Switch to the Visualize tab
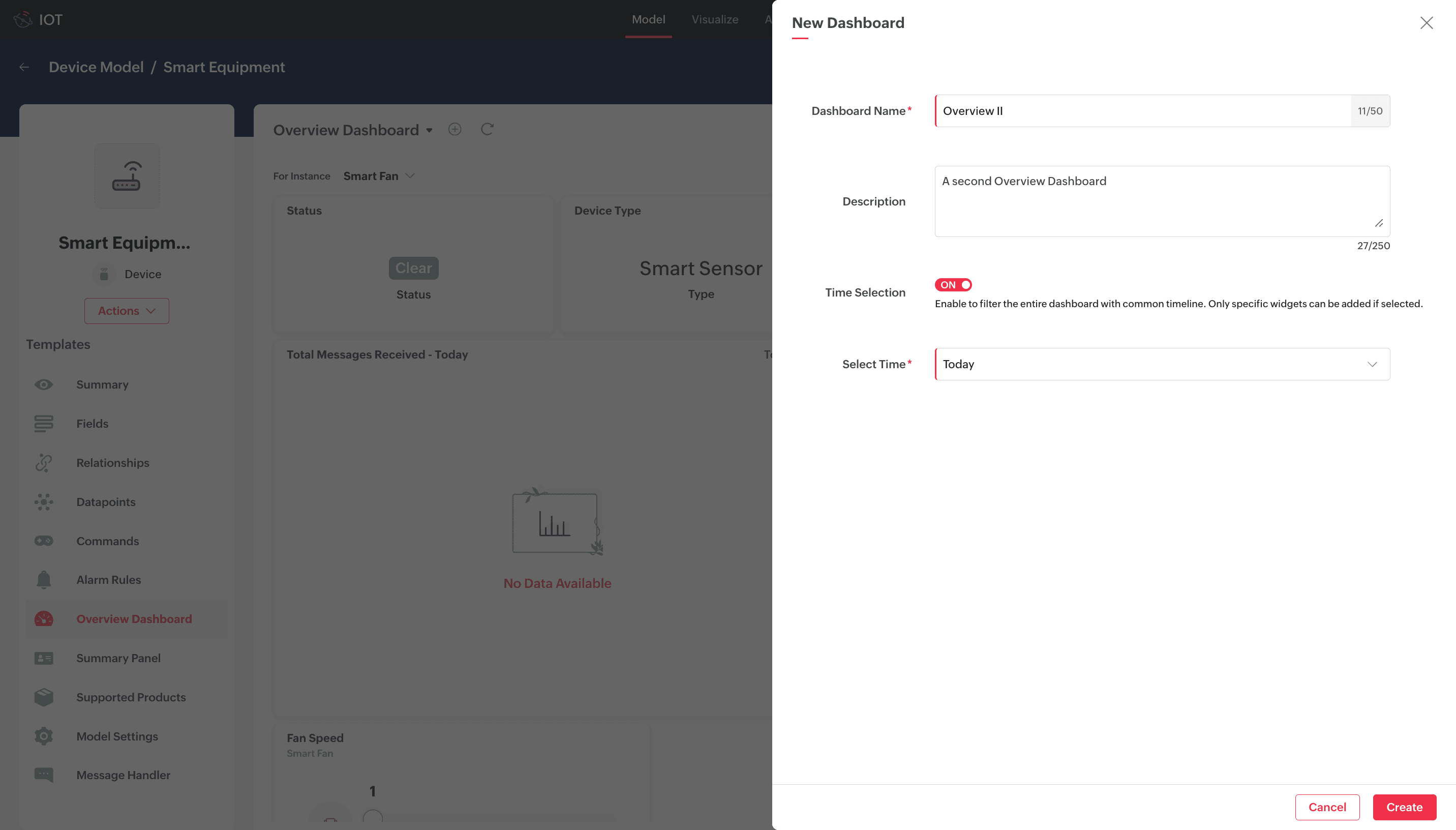The height and width of the screenshot is (830, 1456). point(715,19)
